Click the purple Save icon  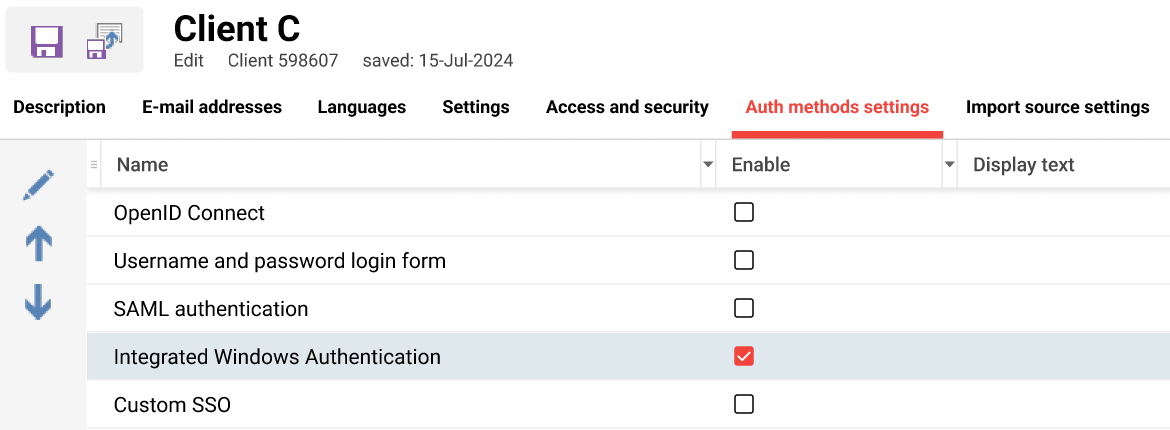coord(47,42)
